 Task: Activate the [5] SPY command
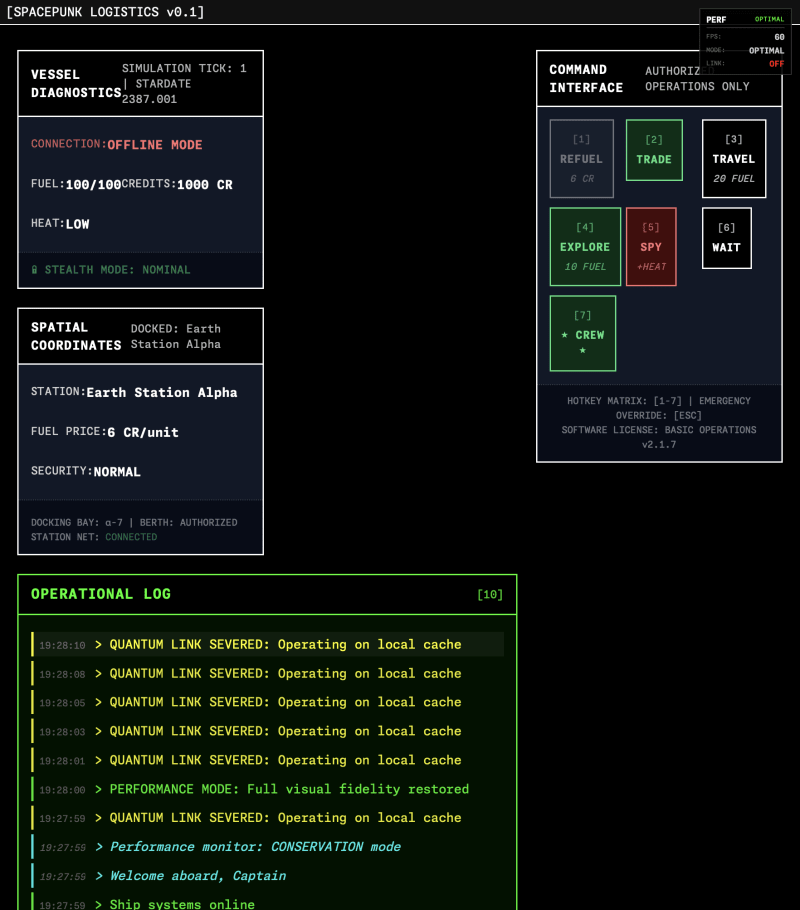tap(651, 247)
